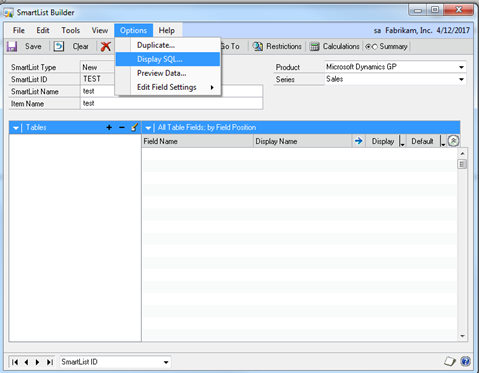Click the Clear button label
The image size is (479, 373).
click(x=81, y=46)
